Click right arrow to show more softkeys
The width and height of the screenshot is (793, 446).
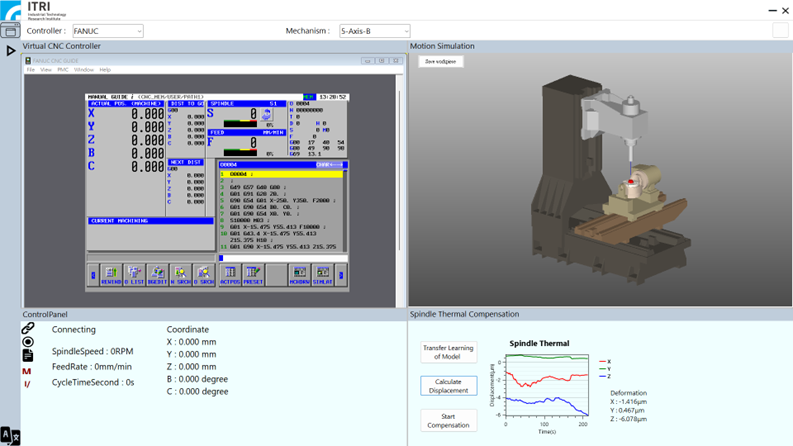(x=341, y=273)
